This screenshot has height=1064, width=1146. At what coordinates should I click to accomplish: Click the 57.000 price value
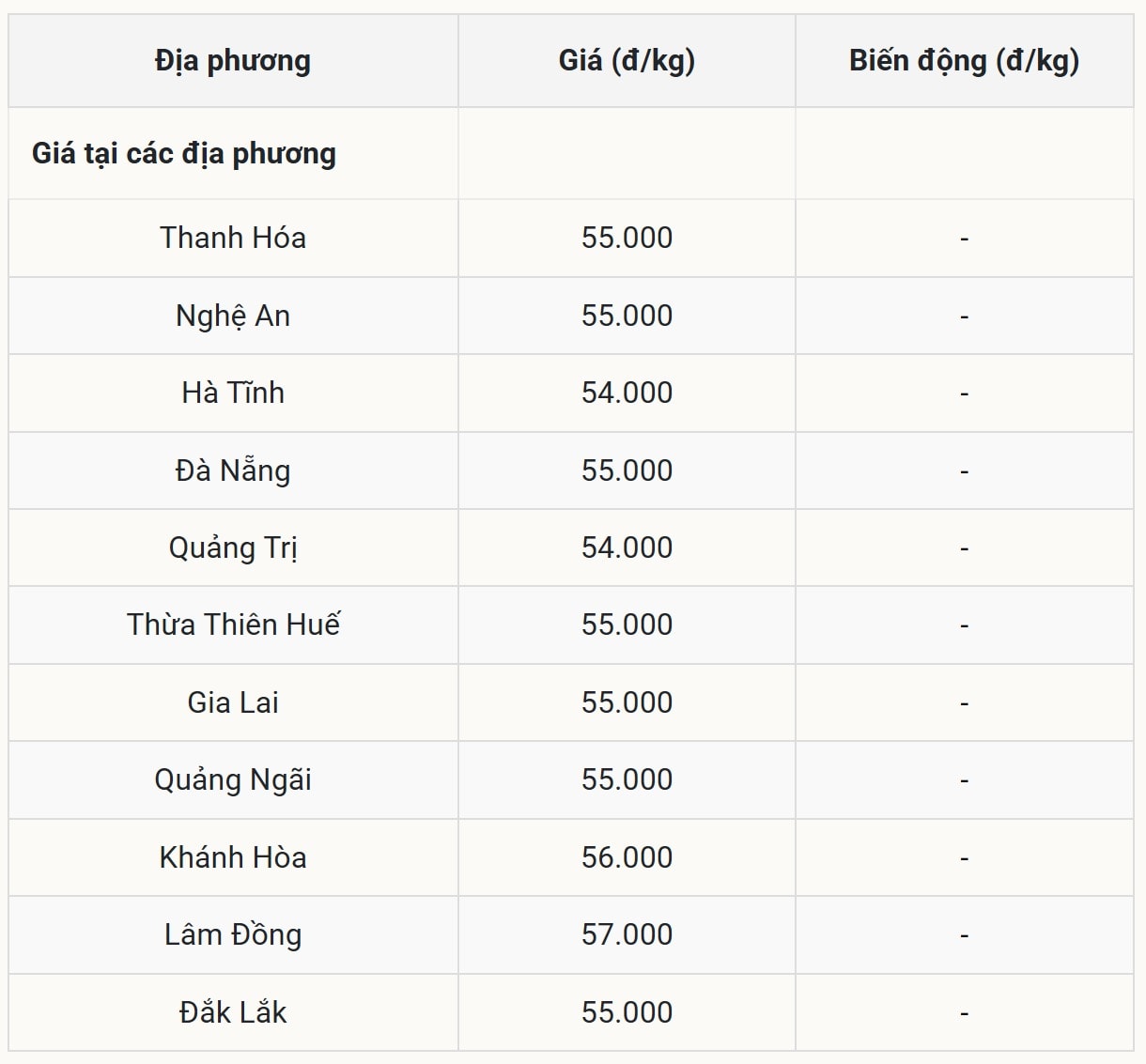click(x=627, y=934)
